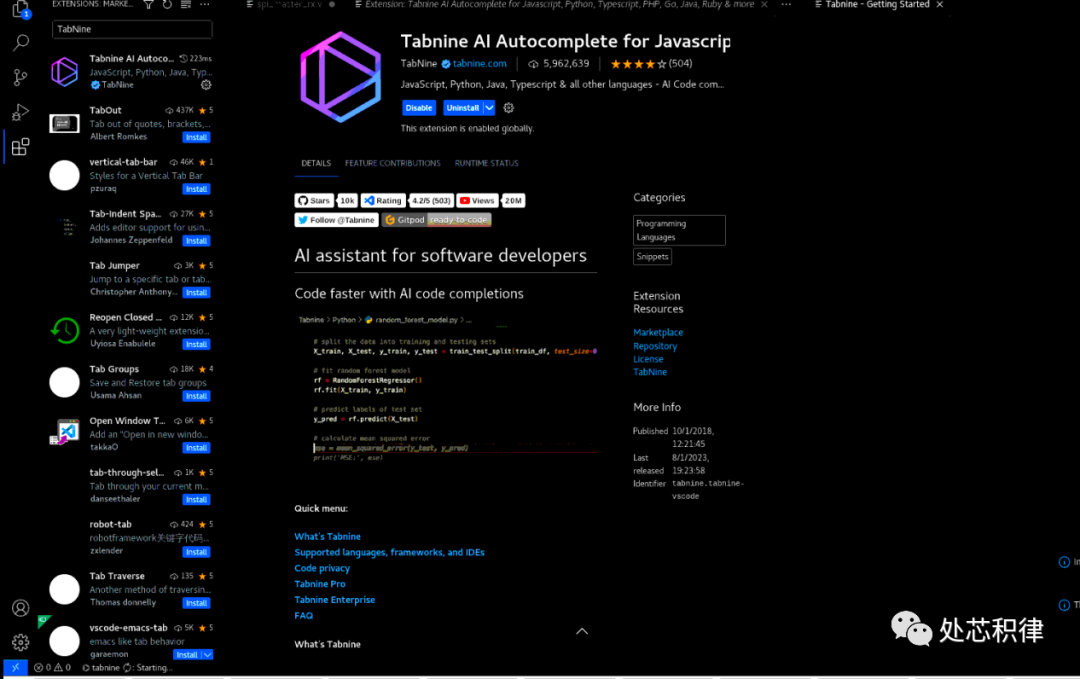This screenshot has height=679, width=1080.
Task: Select the Tabnine AI Autocomplete list entry
Action: (131, 72)
